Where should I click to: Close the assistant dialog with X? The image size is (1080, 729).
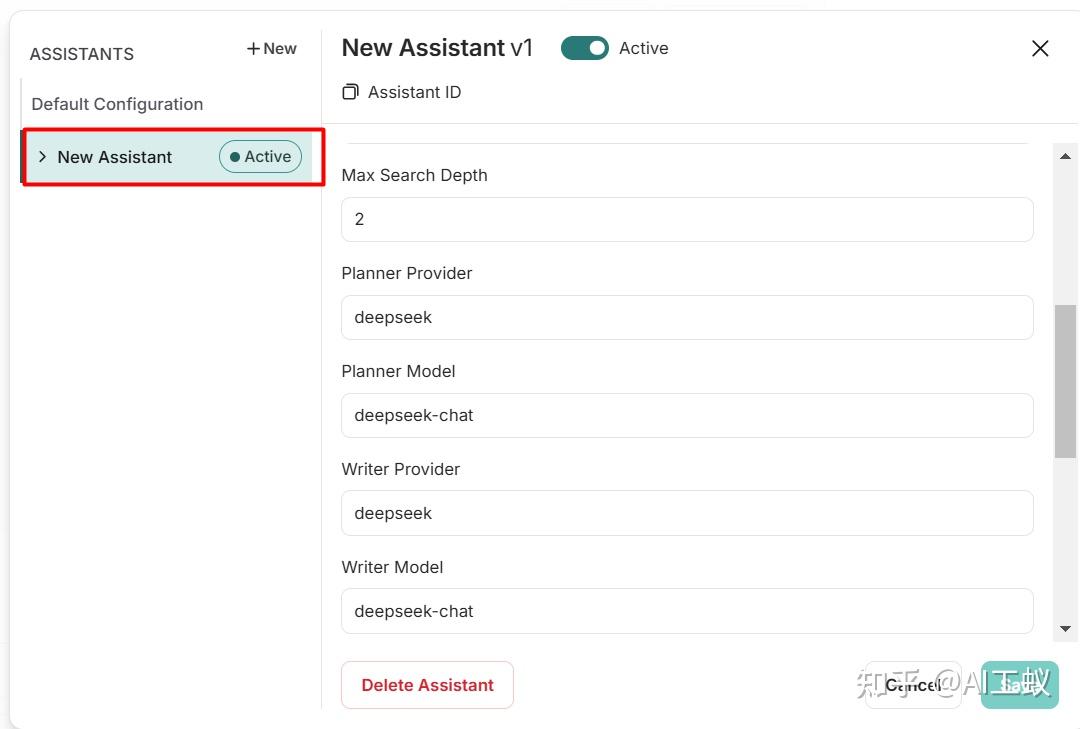click(1040, 48)
